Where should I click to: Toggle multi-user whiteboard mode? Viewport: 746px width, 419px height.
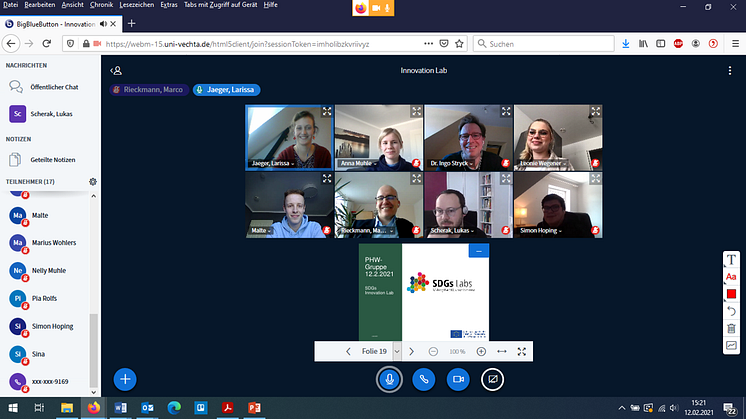coord(731,345)
